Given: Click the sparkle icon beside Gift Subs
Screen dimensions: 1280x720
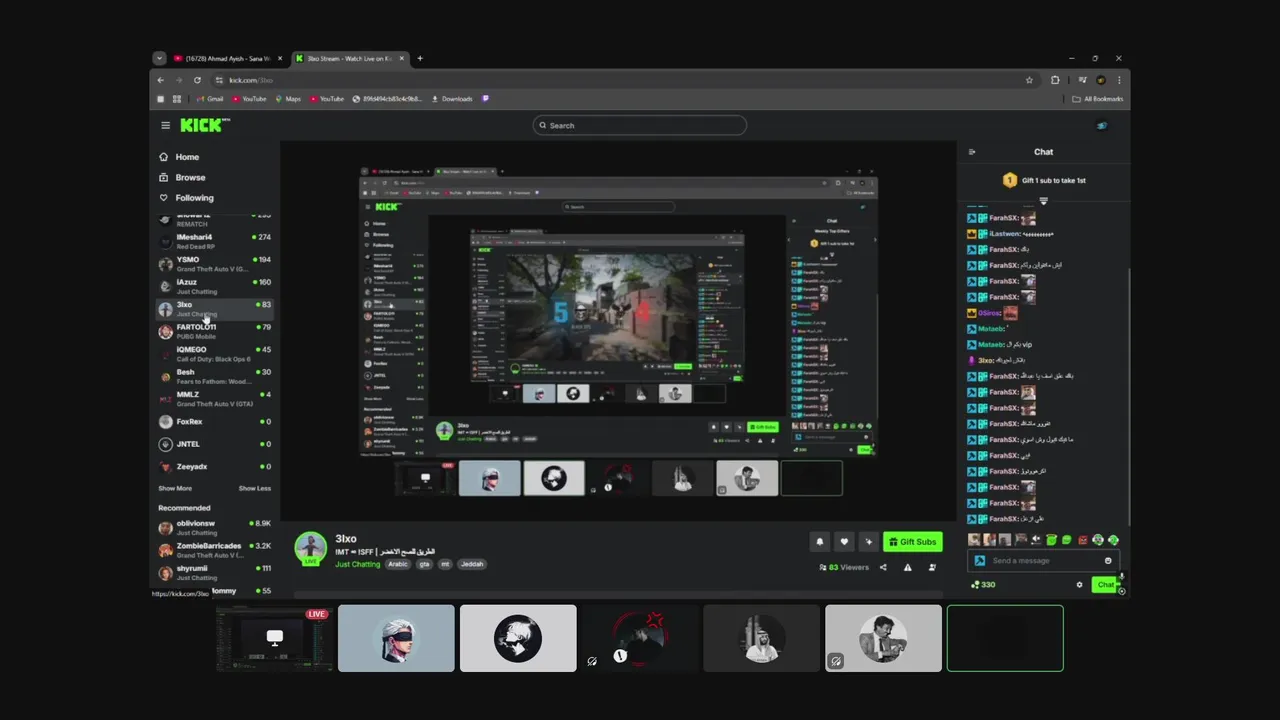Looking at the screenshot, I should tap(868, 542).
